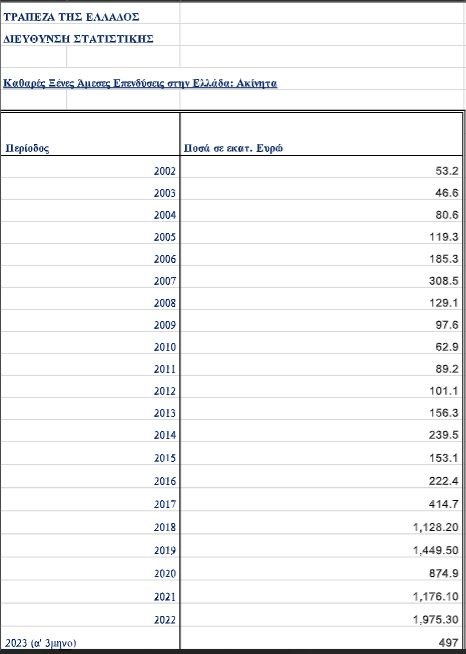Viewport: 466px width, 654px height.
Task: Select the value 874.9 cell
Action: [321, 574]
